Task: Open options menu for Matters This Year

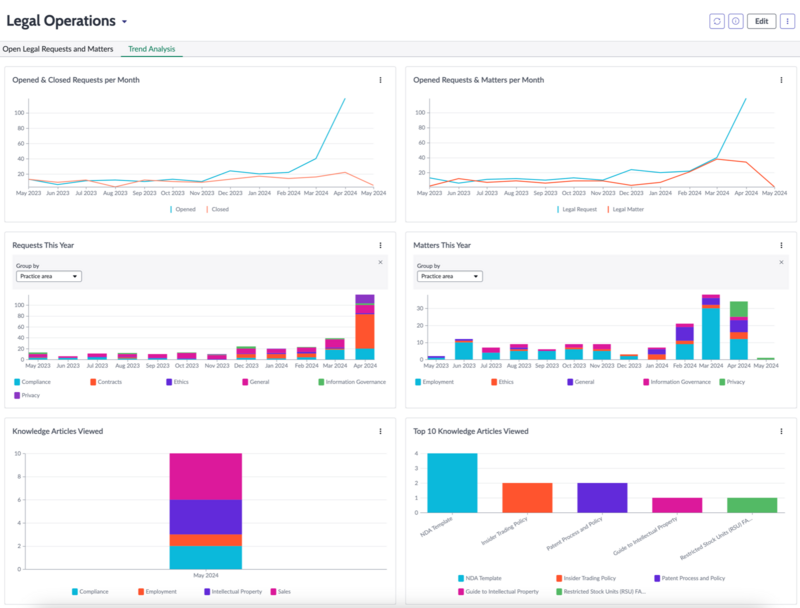Action: tap(781, 245)
